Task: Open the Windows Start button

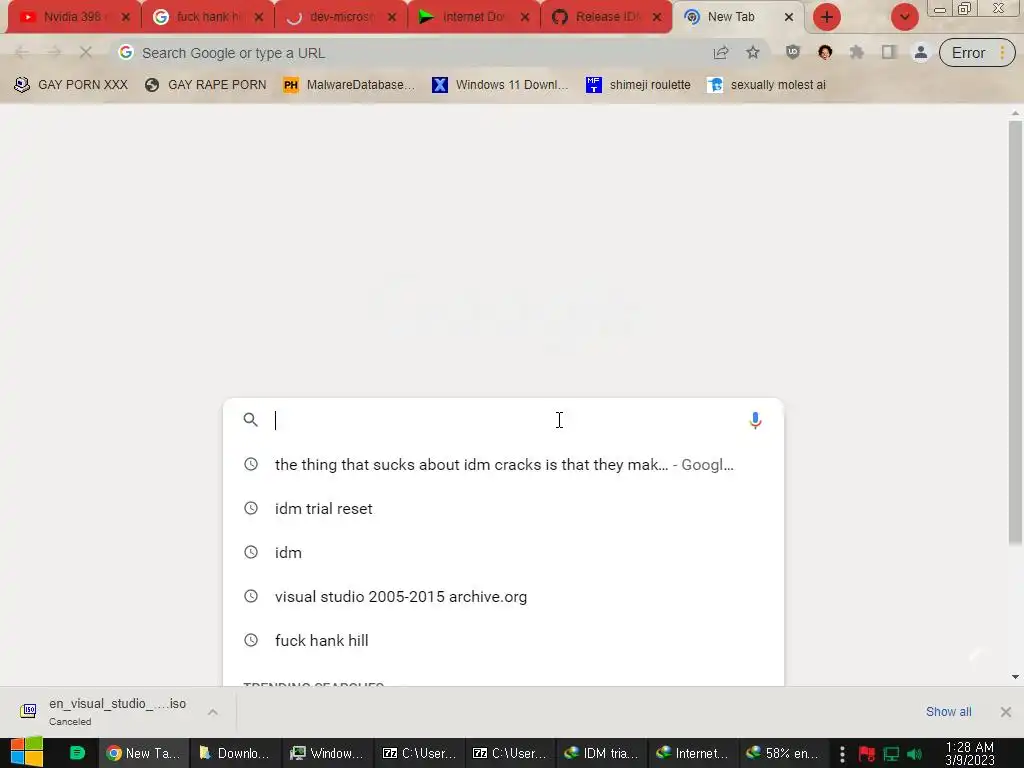Action: 27,752
